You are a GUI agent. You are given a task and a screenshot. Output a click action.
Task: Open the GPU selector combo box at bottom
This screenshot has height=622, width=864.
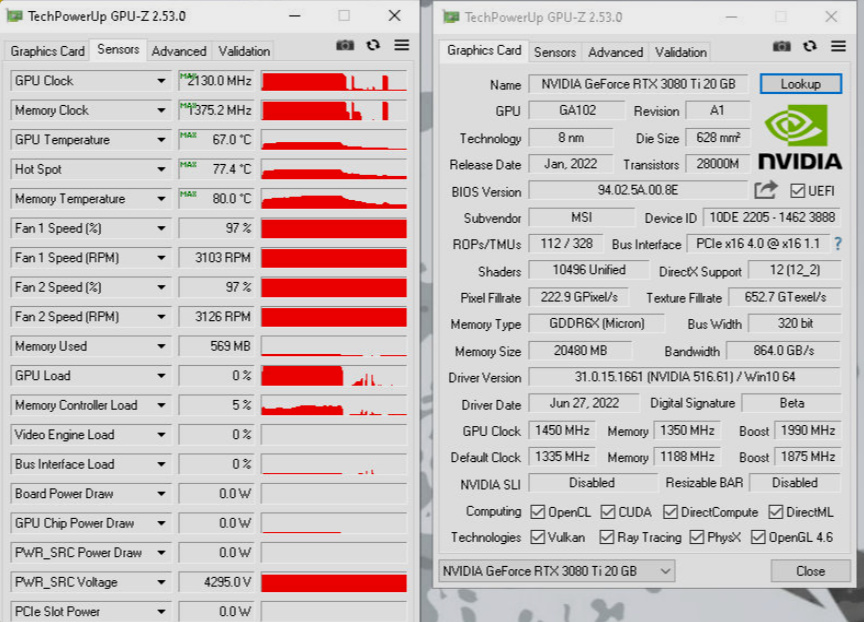557,571
